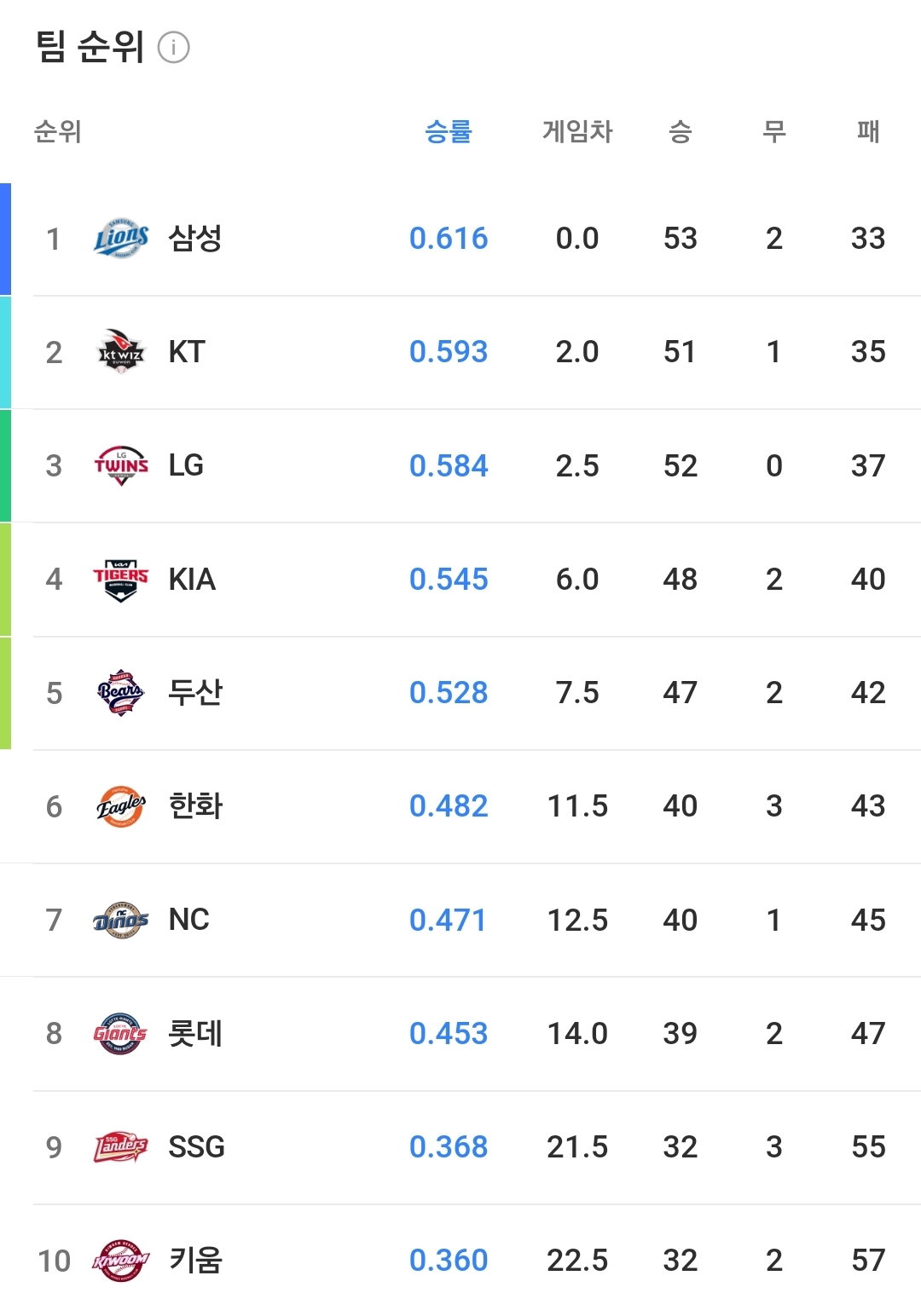Screen dimensions: 921x1316
Task: Tap the Hanwha Eagles team logo
Action: pyautogui.click(x=121, y=806)
